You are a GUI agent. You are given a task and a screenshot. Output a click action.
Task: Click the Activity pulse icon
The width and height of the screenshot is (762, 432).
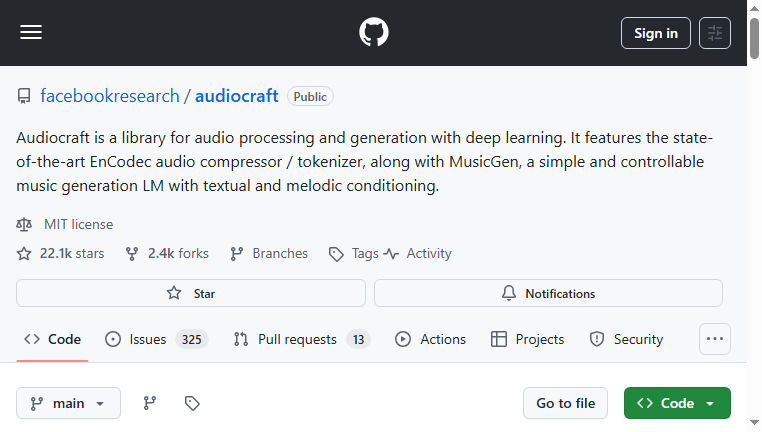[391, 254]
